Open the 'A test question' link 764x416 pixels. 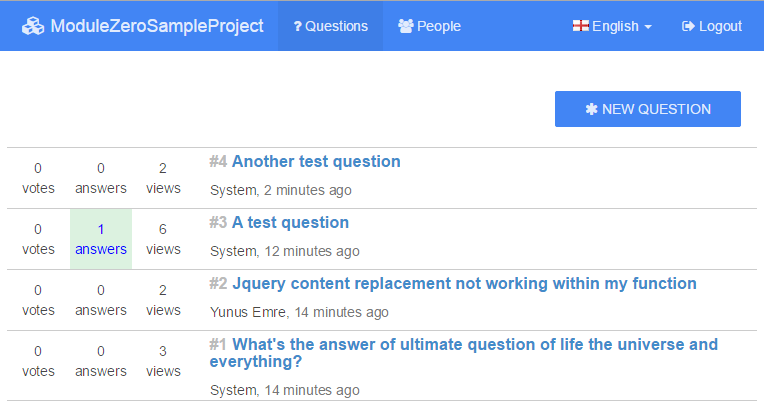(290, 222)
